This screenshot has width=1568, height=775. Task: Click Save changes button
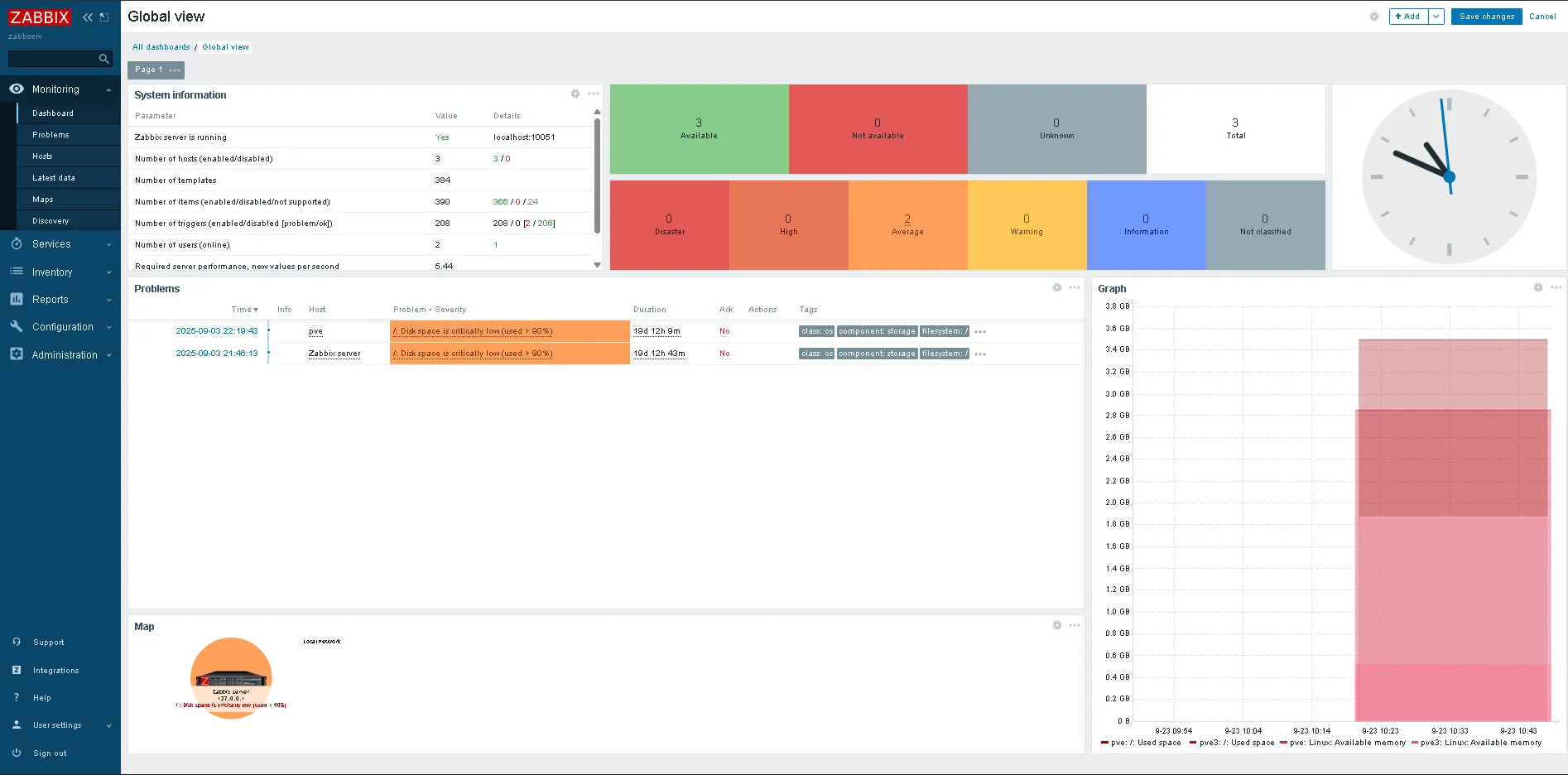coord(1486,17)
